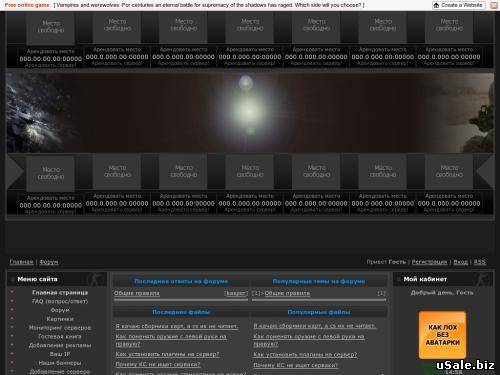The height and width of the screenshot is (375, 500).
Task: Click left arrow of lower banner strip
Action: pos(16,172)
